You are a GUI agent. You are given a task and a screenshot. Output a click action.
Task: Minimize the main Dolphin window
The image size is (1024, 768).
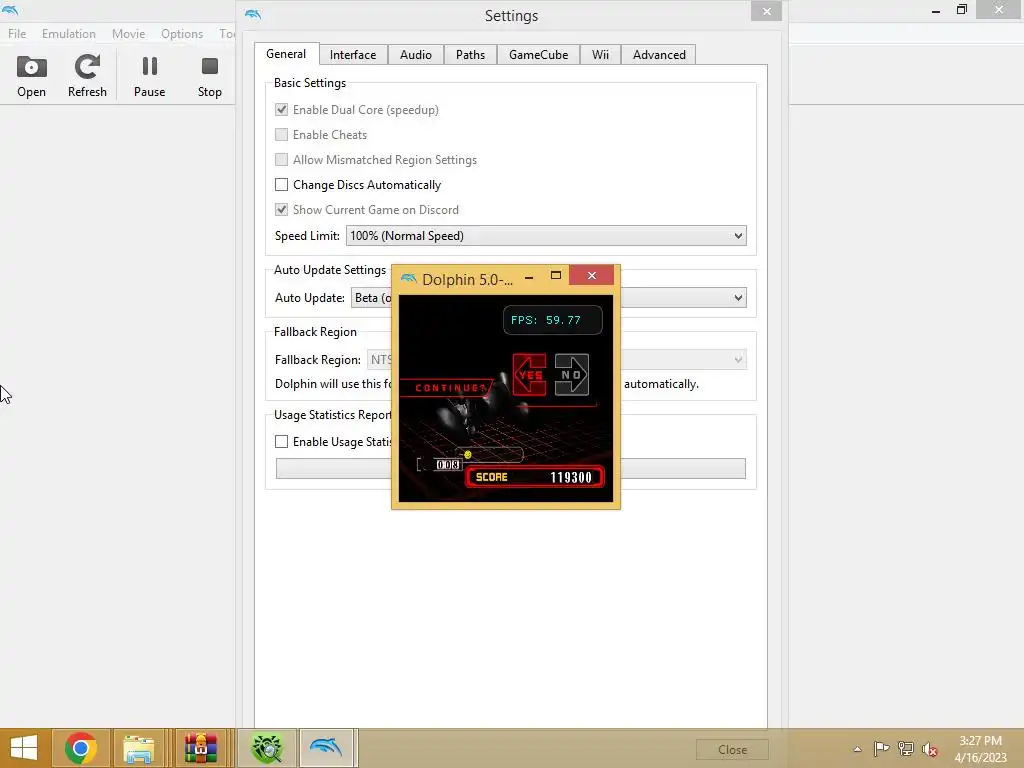pyautogui.click(x=936, y=10)
